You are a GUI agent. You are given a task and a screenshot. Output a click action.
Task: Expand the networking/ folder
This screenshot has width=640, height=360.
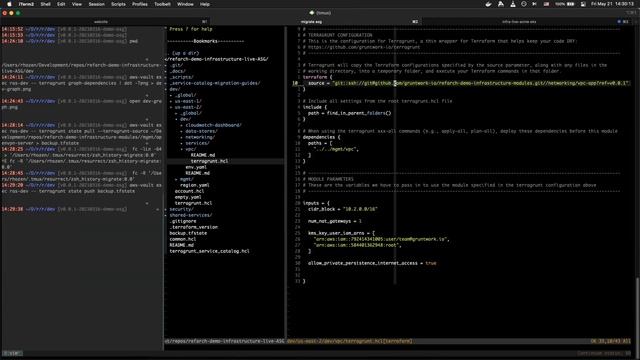(x=200, y=137)
